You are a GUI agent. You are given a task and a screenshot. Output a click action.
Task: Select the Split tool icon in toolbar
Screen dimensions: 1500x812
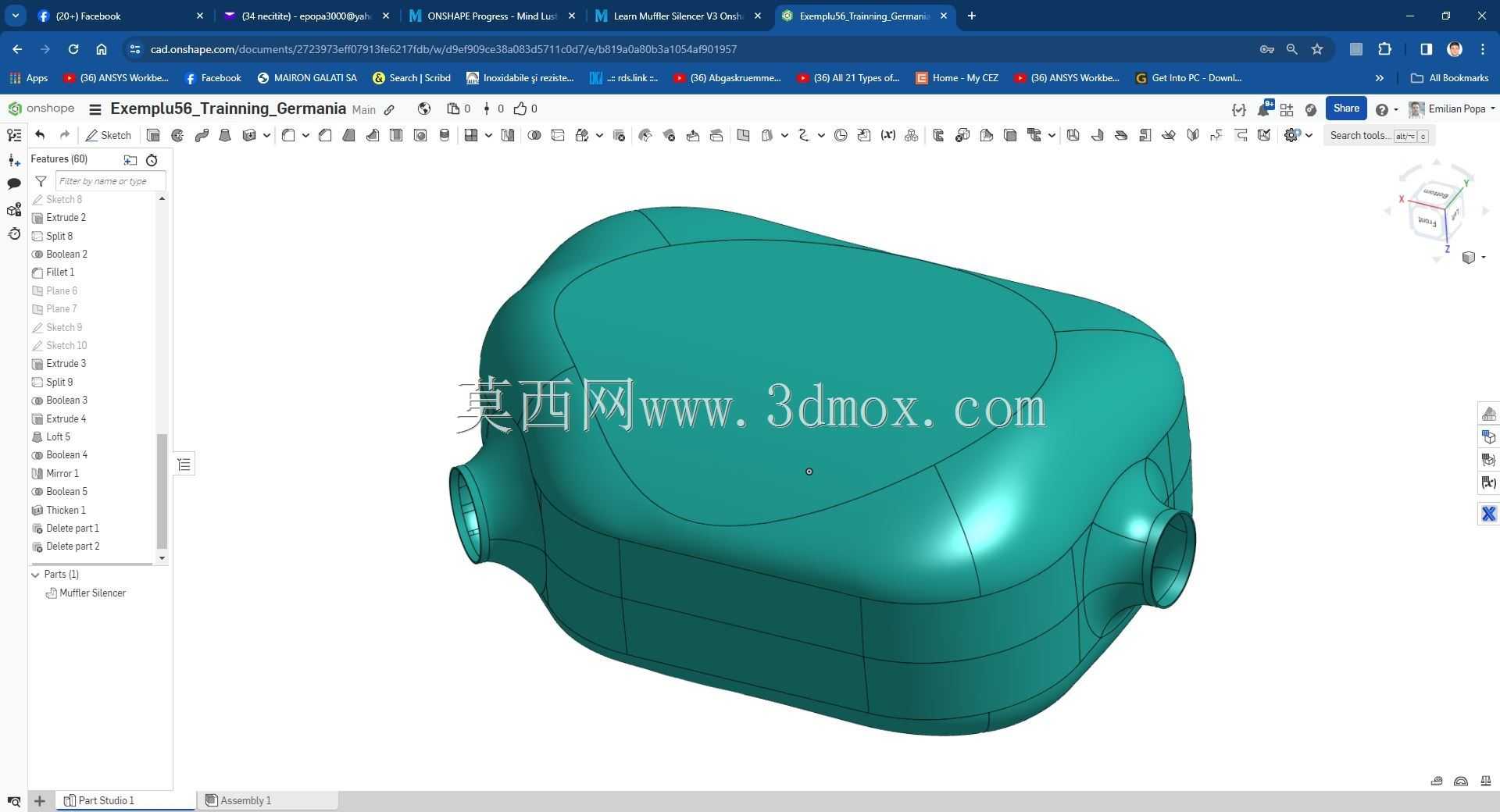point(558,135)
